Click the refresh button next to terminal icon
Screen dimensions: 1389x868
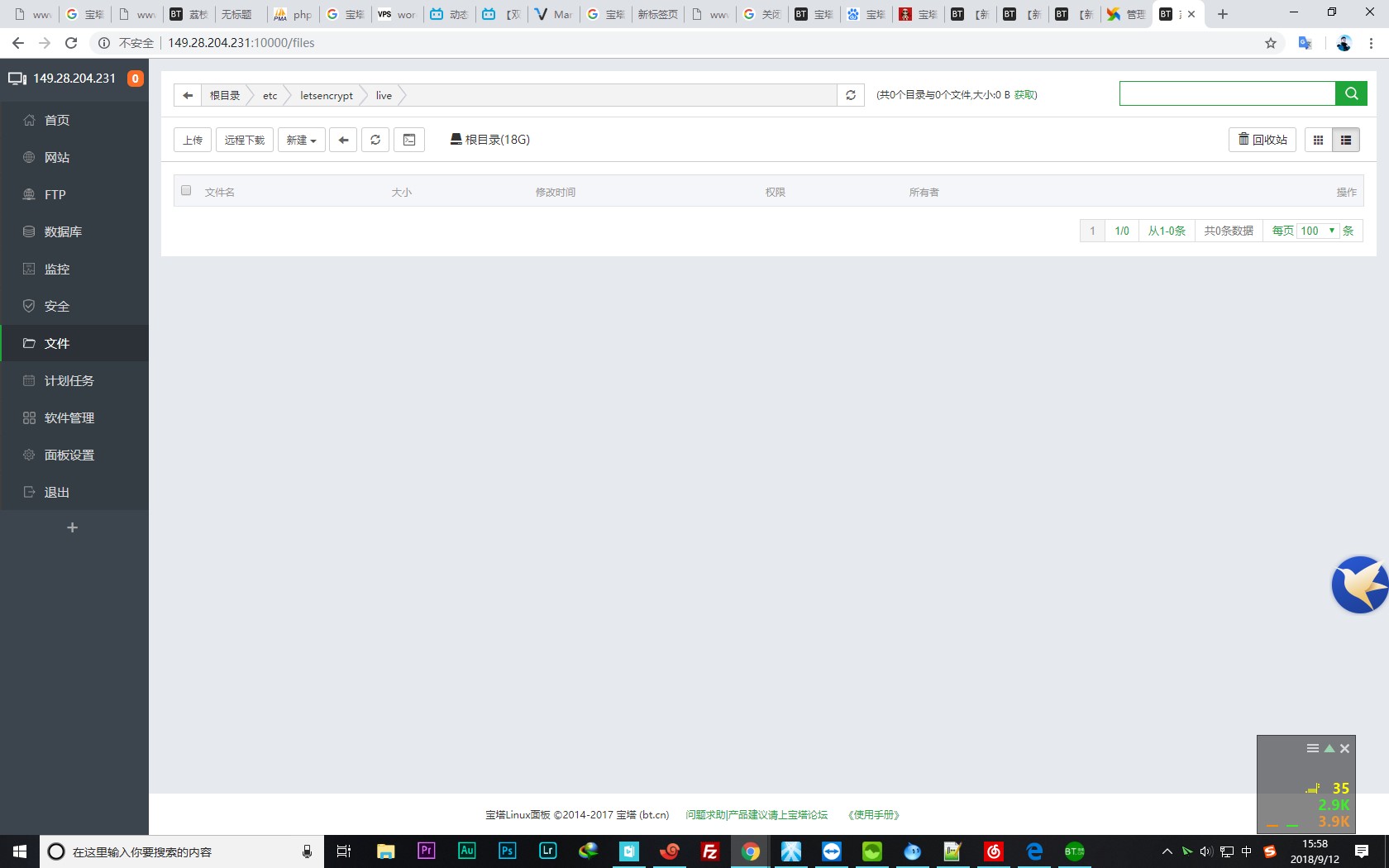click(375, 140)
